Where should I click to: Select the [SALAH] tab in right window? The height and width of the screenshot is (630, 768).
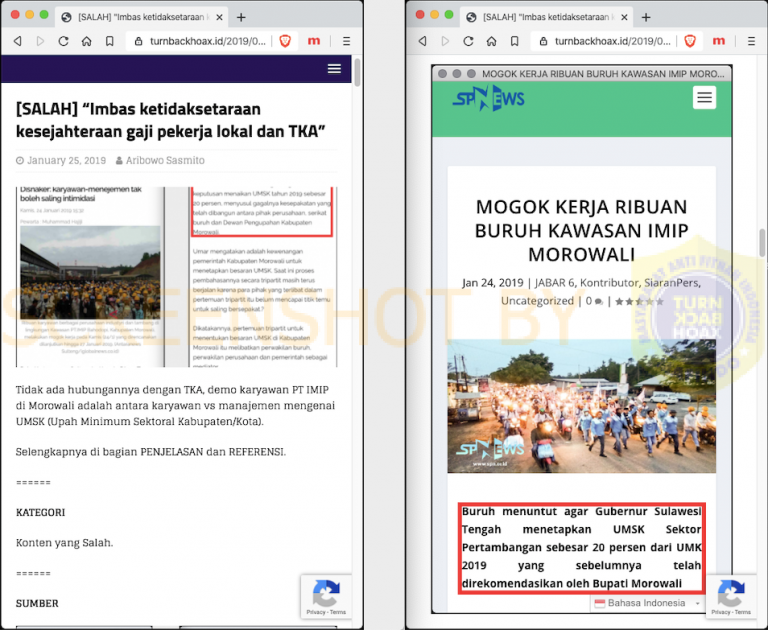546,17
